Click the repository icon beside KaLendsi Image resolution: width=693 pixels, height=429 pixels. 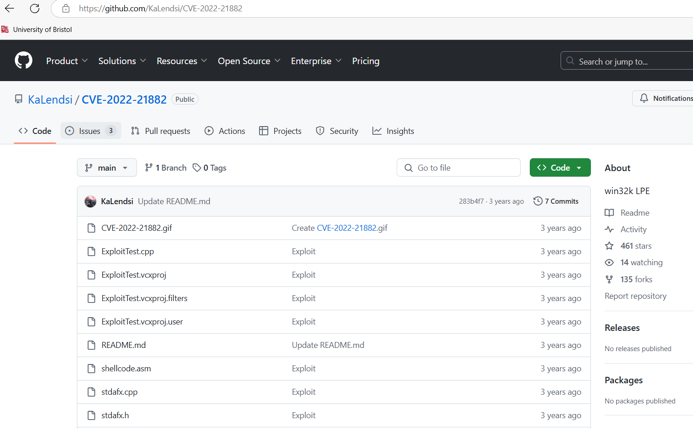tap(18, 99)
